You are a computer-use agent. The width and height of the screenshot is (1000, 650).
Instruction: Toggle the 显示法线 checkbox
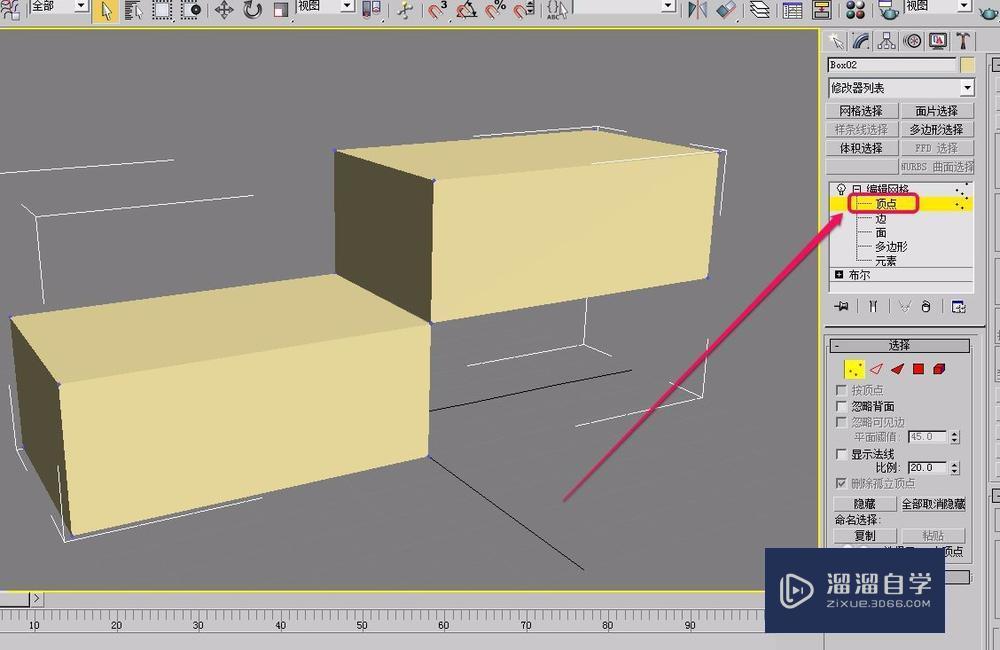click(x=841, y=454)
